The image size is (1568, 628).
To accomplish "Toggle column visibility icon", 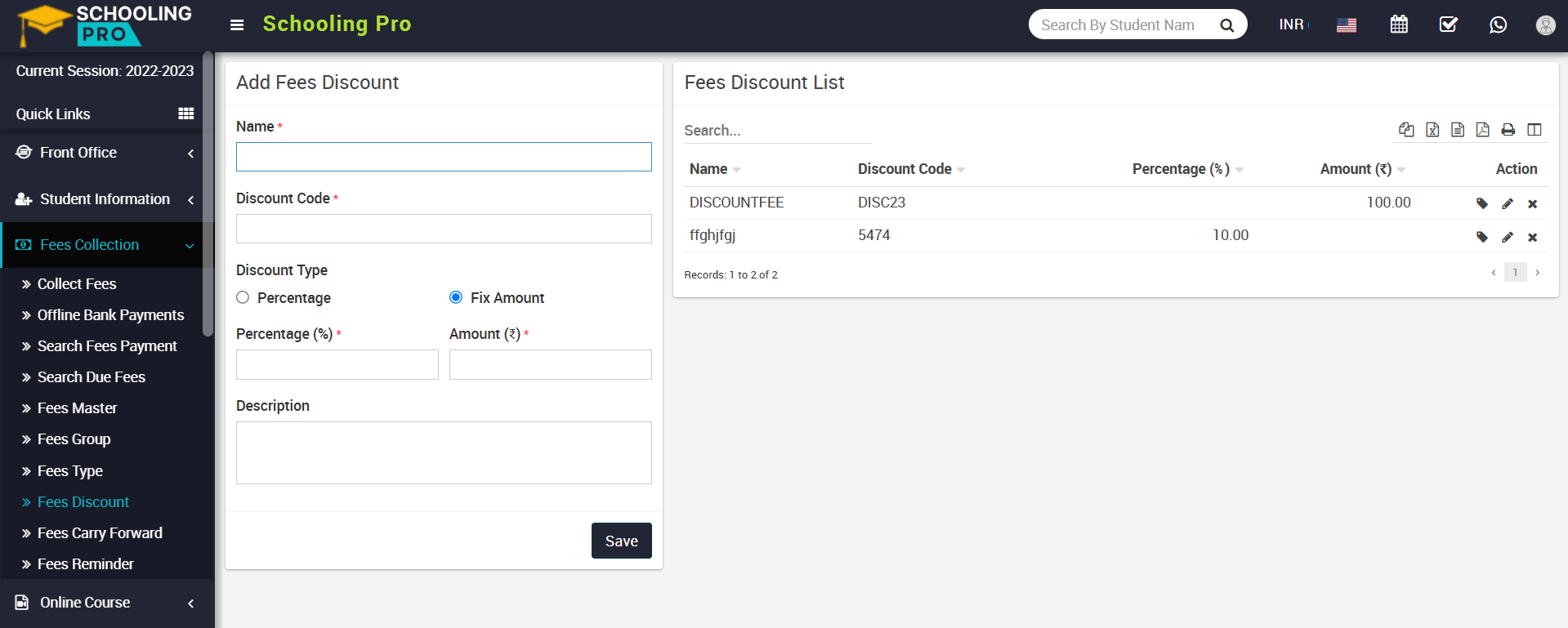I will click(x=1534, y=130).
